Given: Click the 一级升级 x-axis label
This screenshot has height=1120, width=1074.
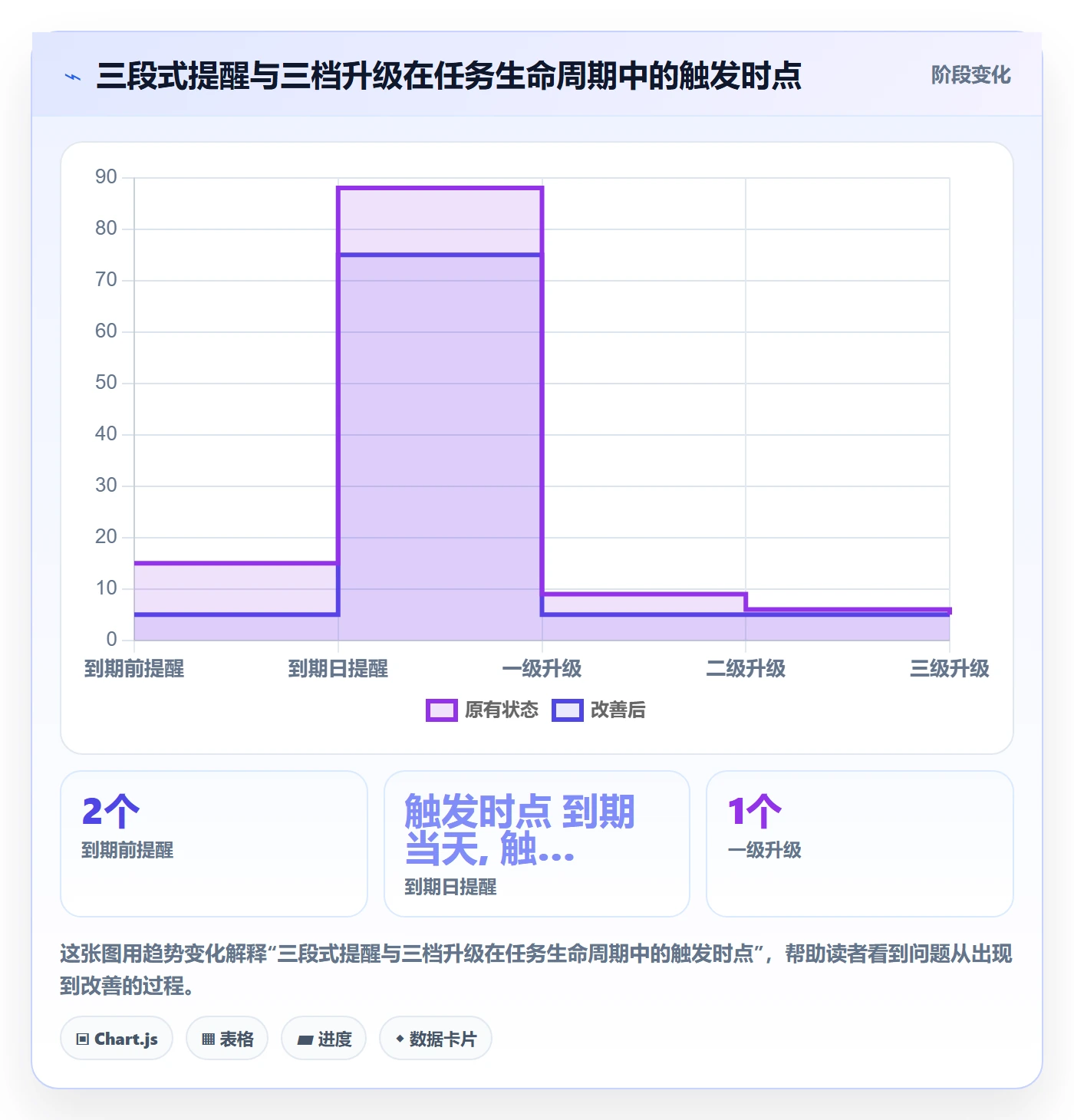Looking at the screenshot, I should coord(542,669).
